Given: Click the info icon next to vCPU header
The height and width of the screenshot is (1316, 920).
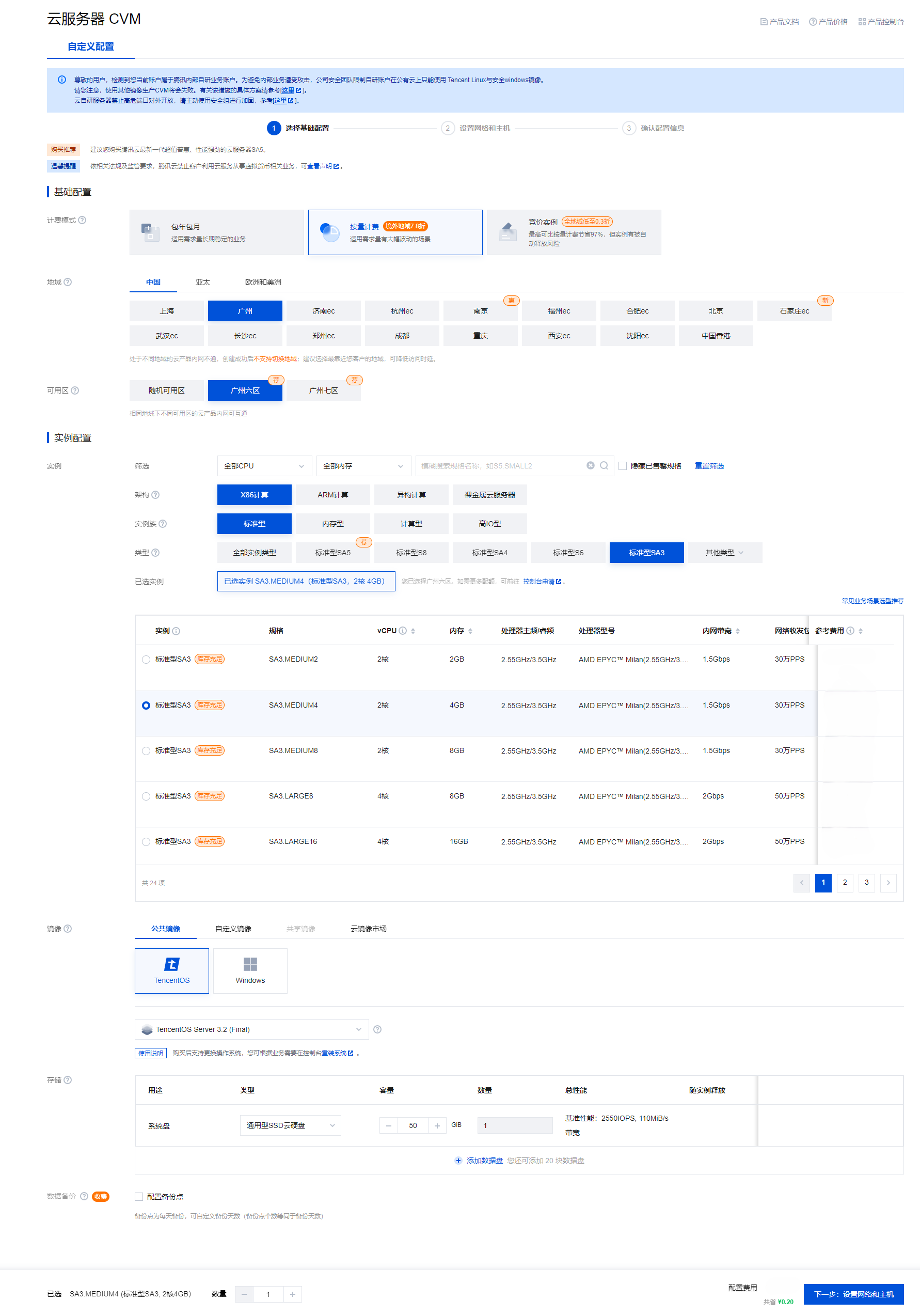Looking at the screenshot, I should pyautogui.click(x=403, y=631).
